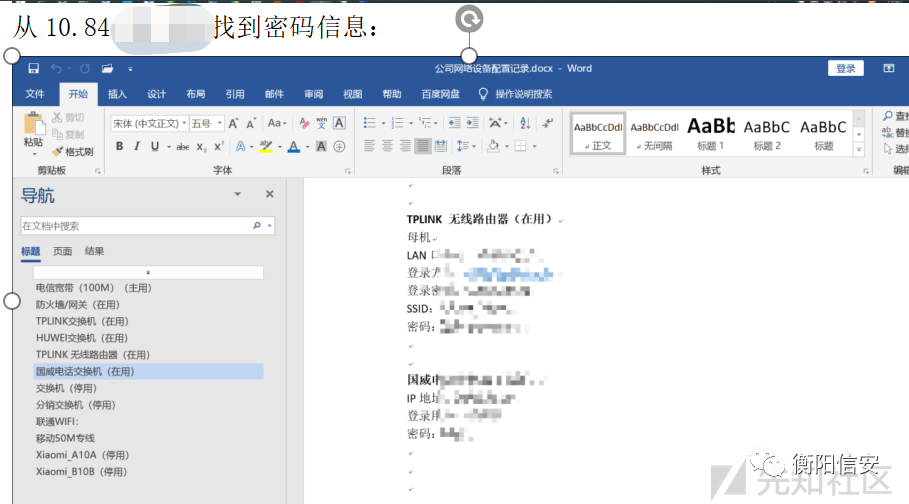Apply character border icon
This screenshot has width=909, height=504.
339,123
